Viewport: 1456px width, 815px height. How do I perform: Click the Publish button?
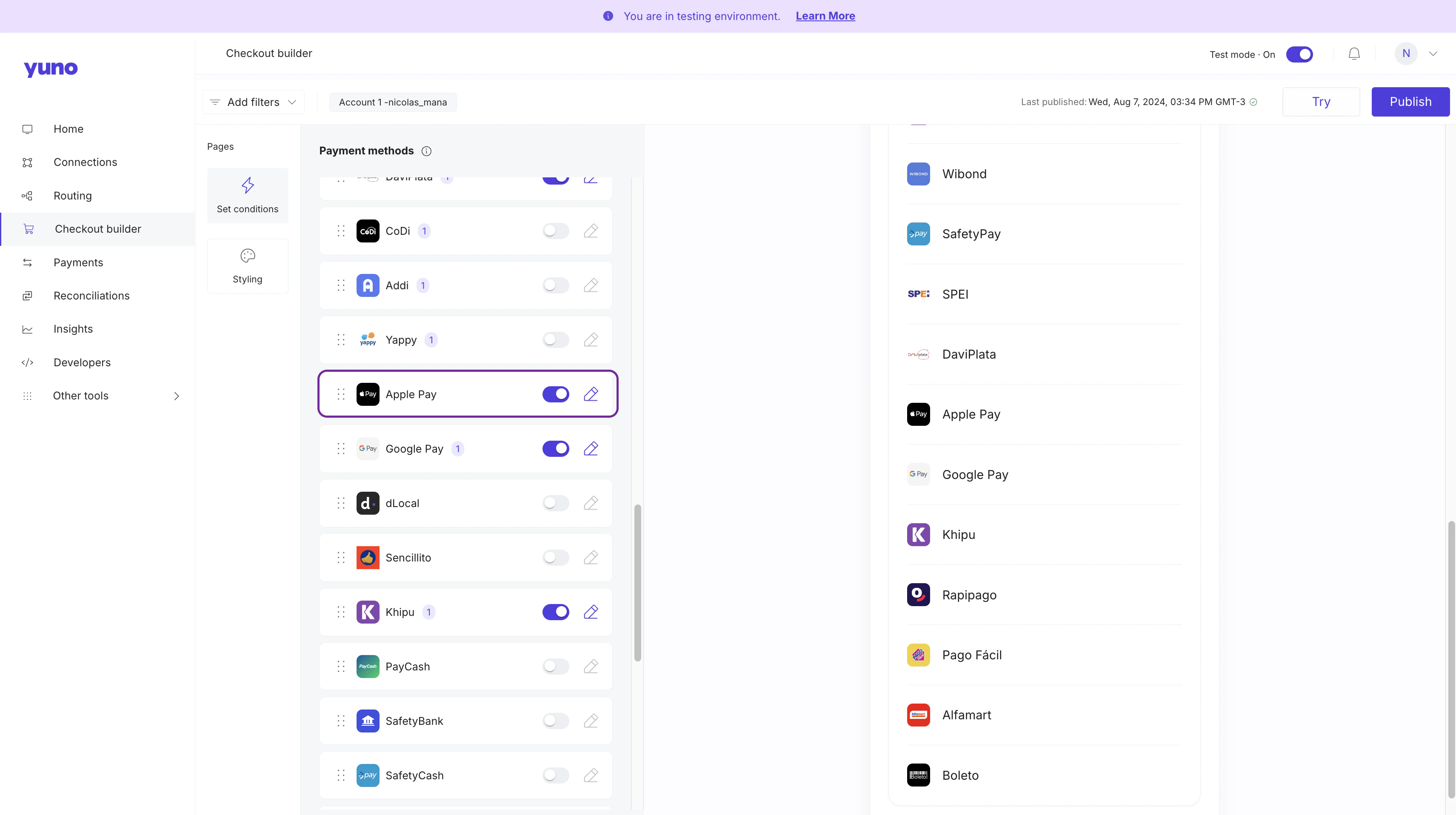pos(1410,102)
